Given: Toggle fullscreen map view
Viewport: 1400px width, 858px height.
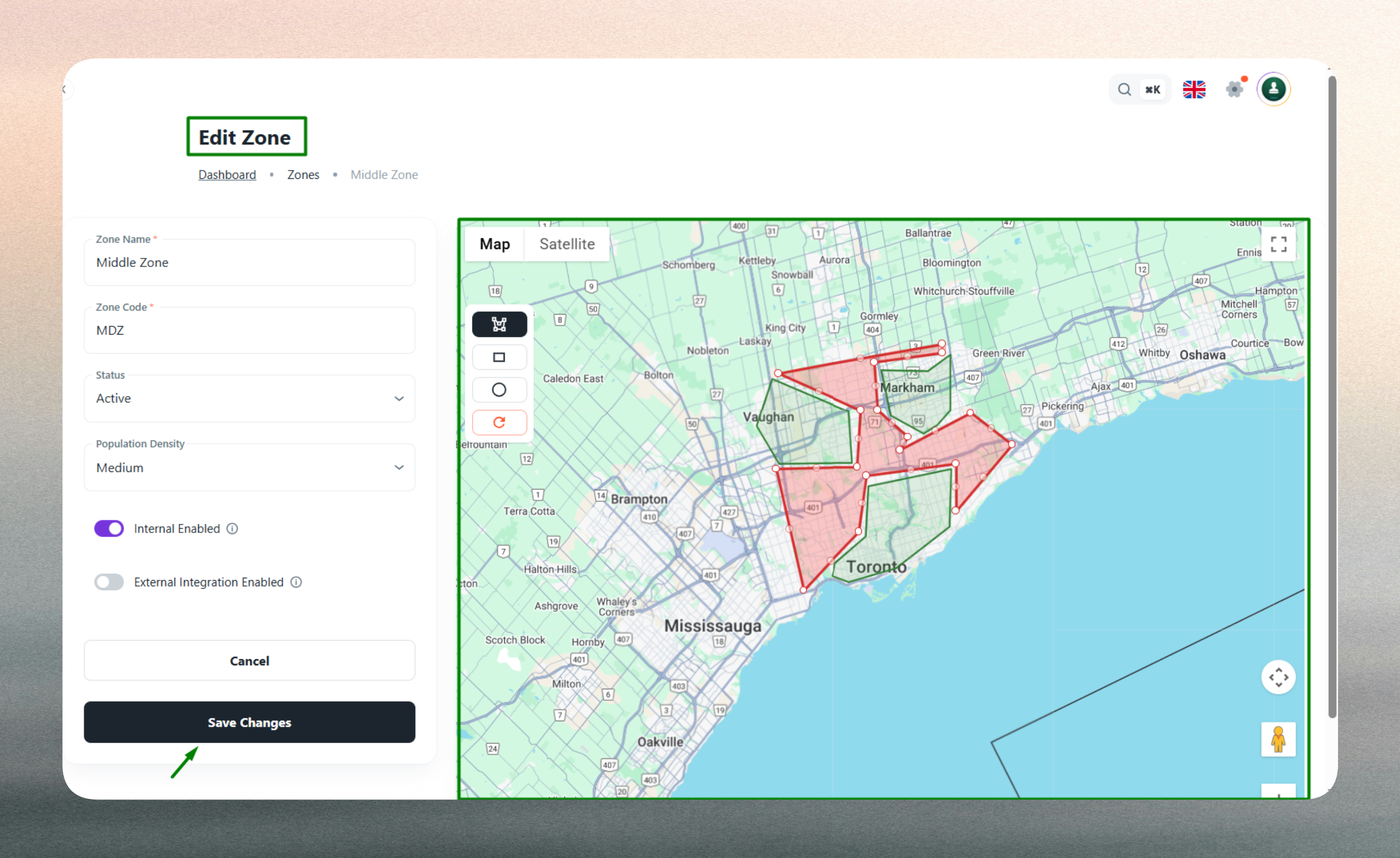Looking at the screenshot, I should [1278, 245].
